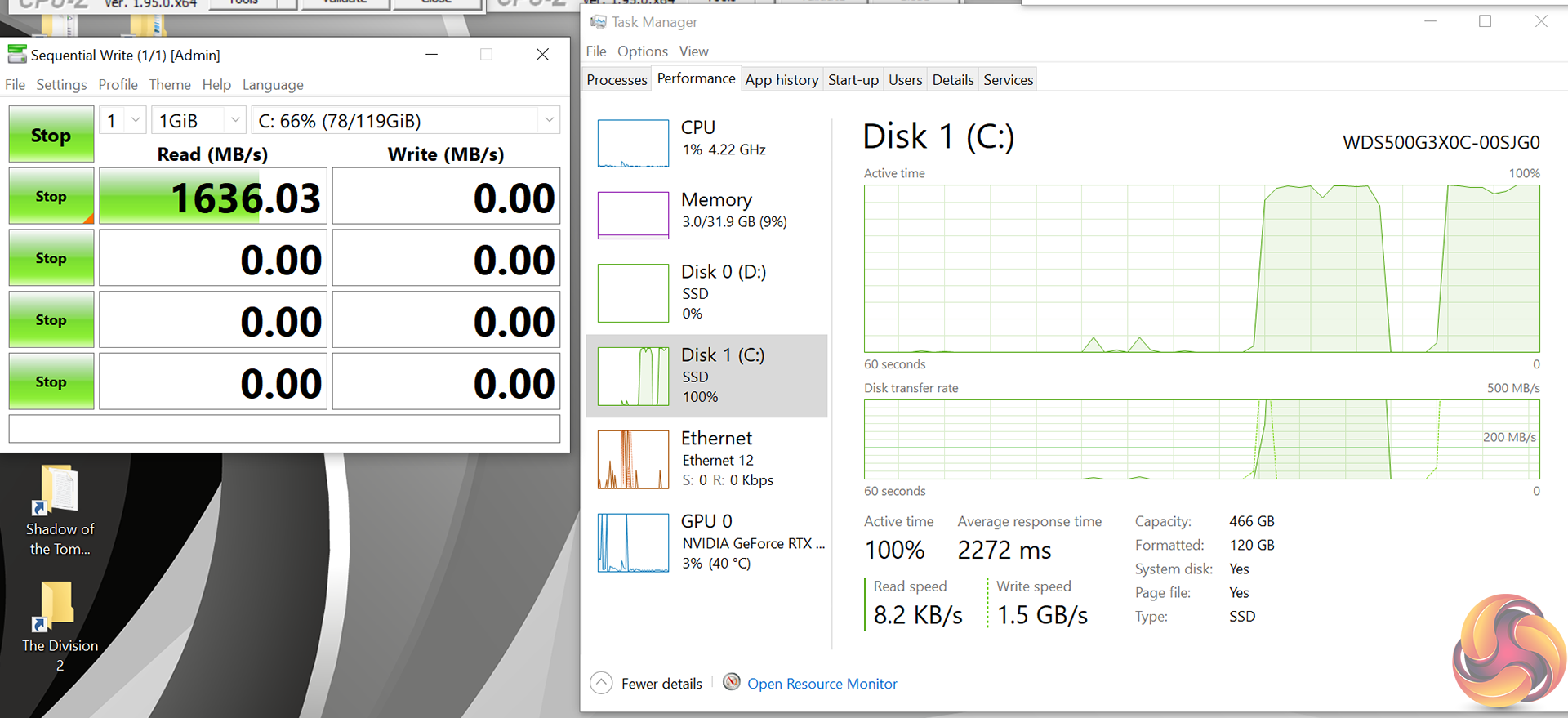The height and width of the screenshot is (718, 1568).
Task: Open the test count dropdown
Action: (136, 121)
